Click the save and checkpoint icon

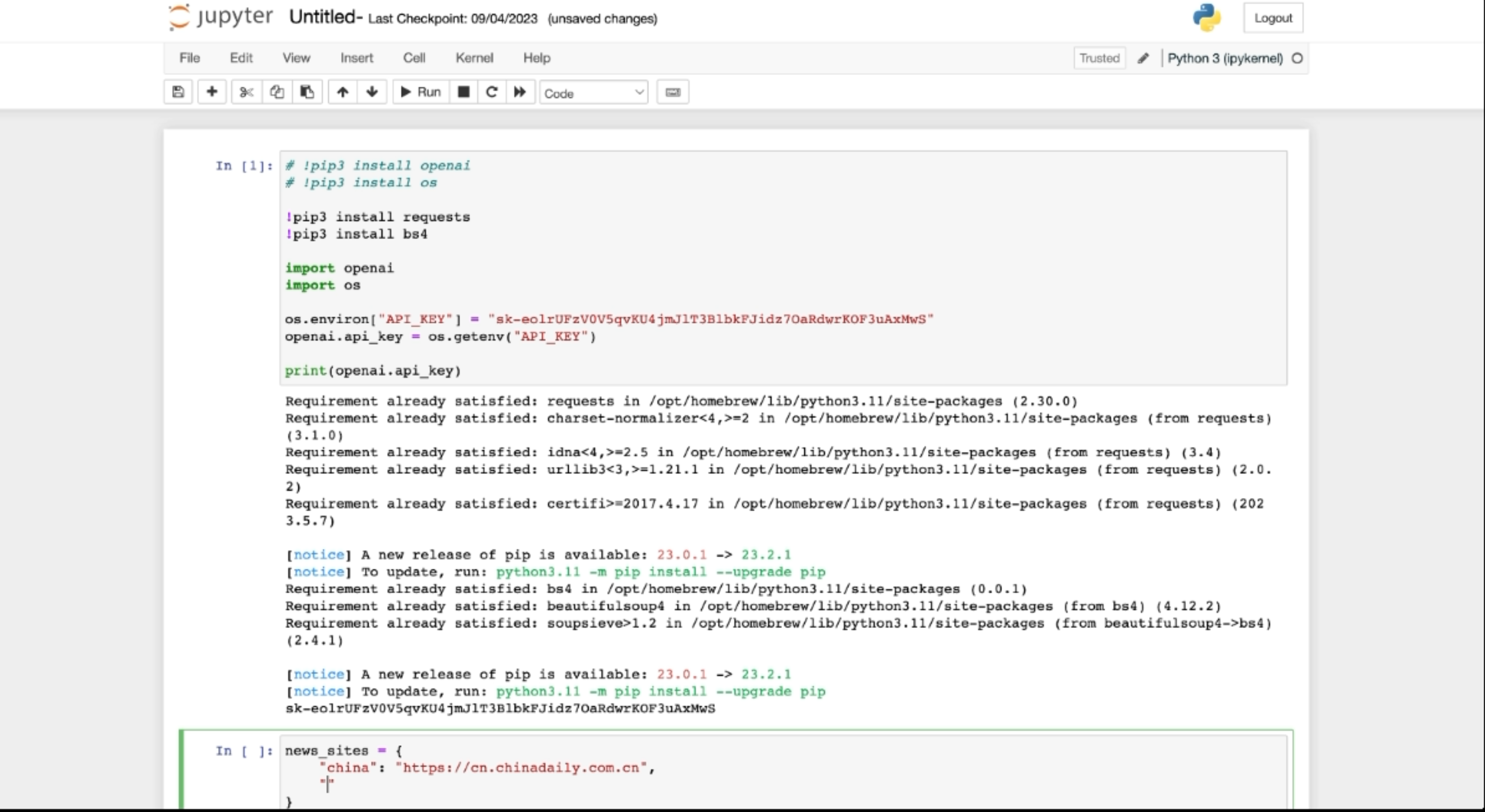pyautogui.click(x=178, y=92)
